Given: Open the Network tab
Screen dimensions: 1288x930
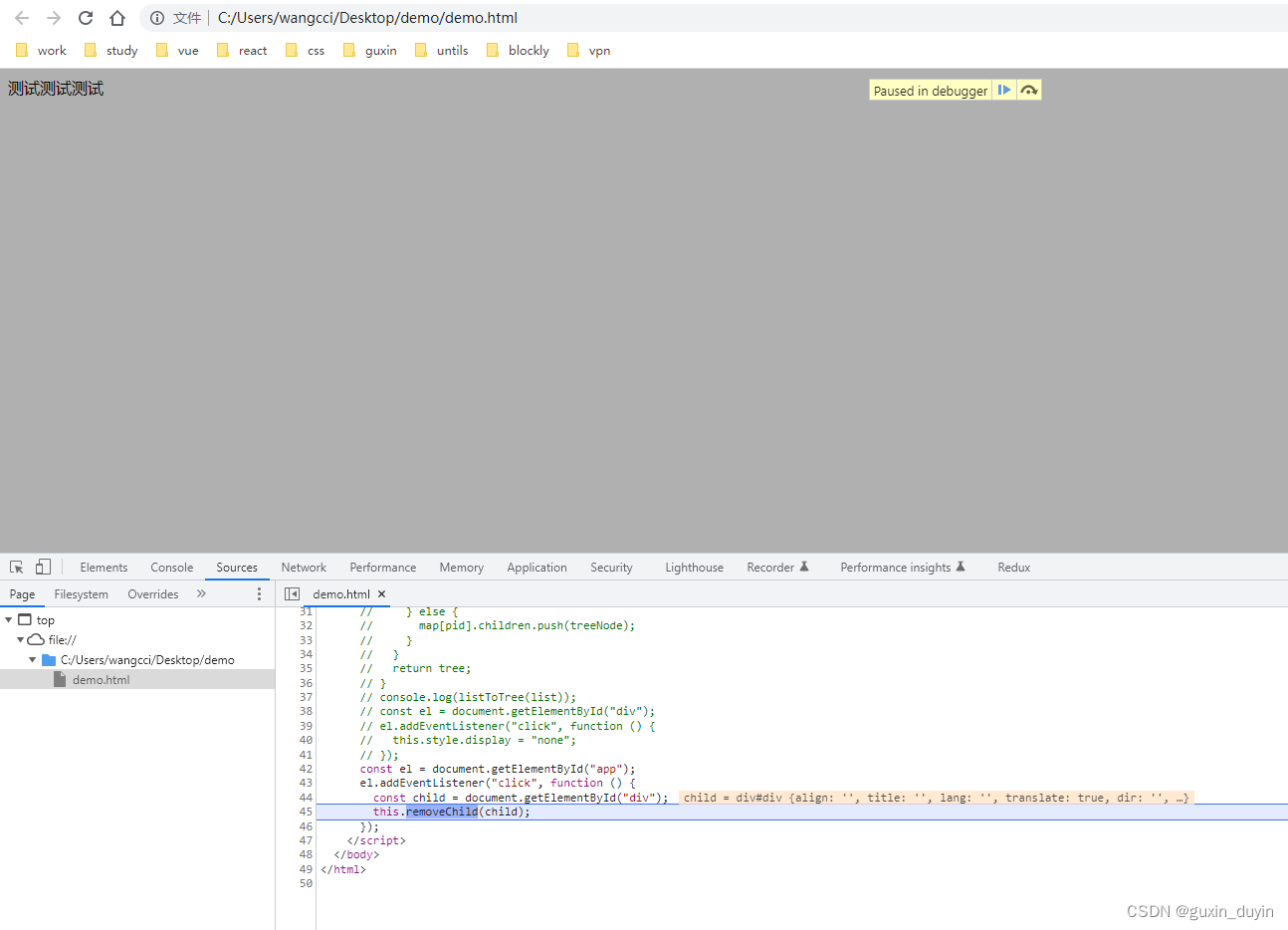Looking at the screenshot, I should tap(304, 568).
